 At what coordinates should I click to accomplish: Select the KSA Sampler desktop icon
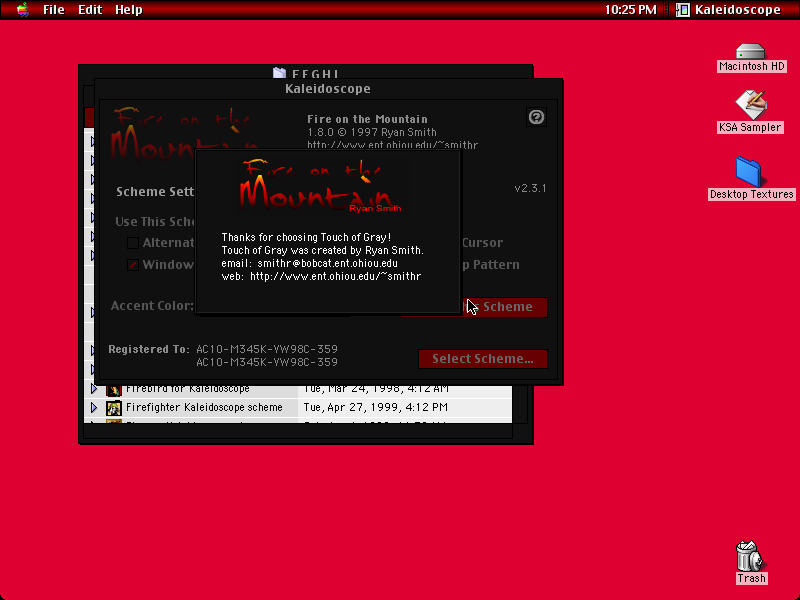751,105
